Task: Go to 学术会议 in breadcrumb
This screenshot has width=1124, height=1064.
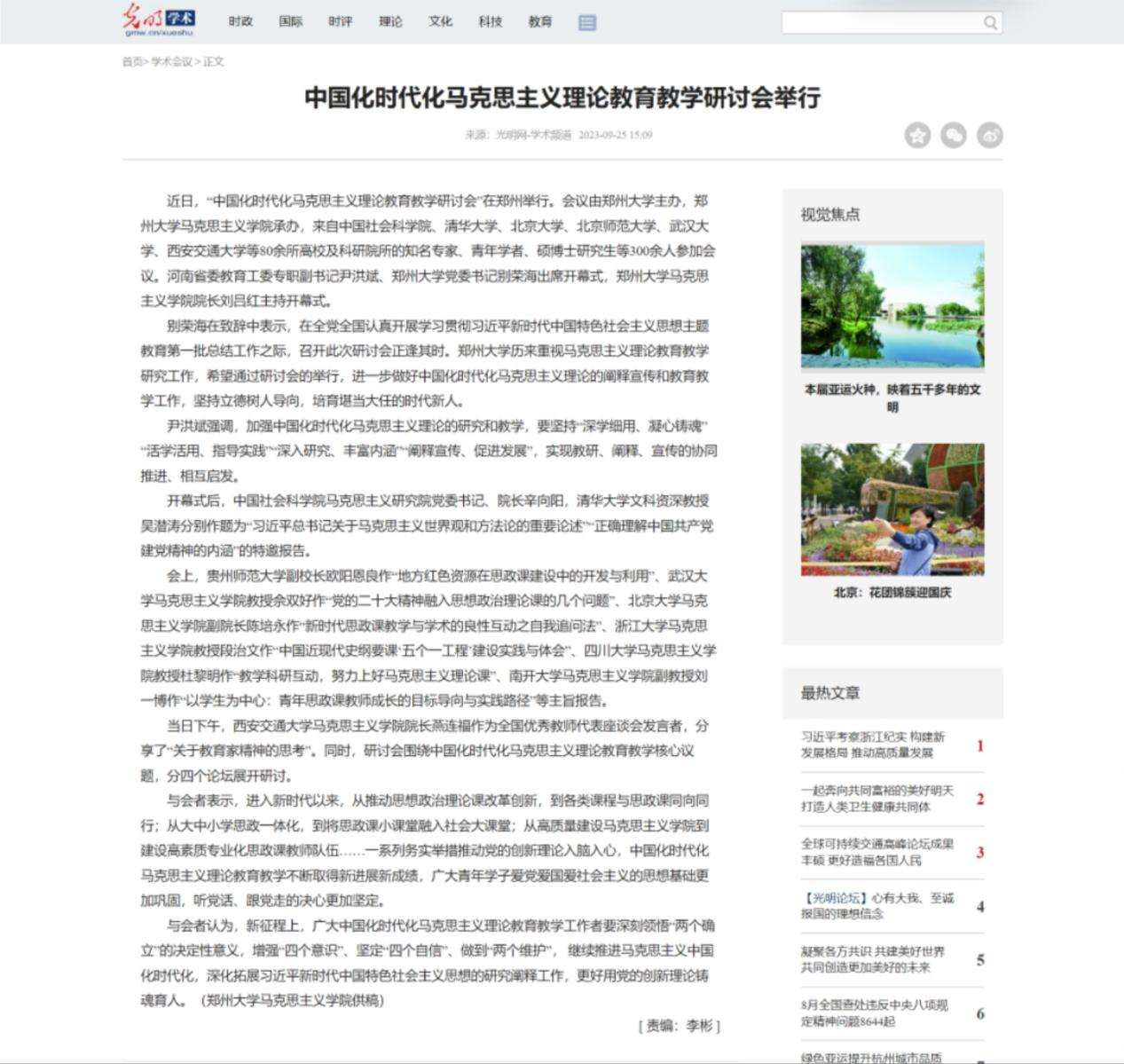Action: click(x=171, y=61)
